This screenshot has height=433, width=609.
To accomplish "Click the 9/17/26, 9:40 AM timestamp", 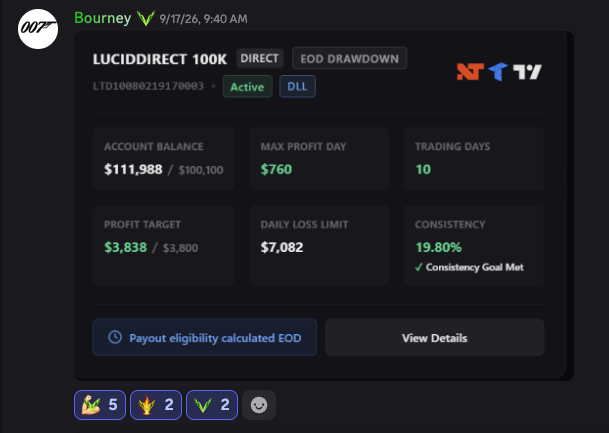I will tap(203, 19).
